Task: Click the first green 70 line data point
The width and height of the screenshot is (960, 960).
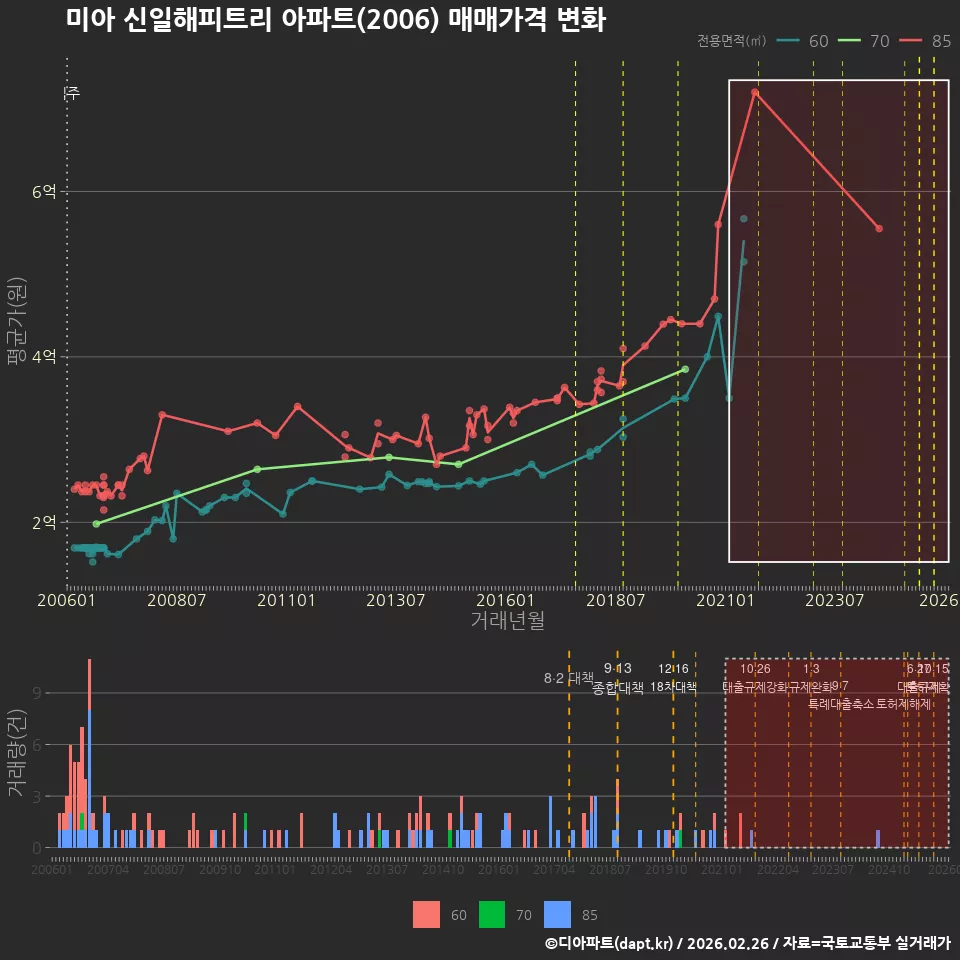Action: [96, 523]
